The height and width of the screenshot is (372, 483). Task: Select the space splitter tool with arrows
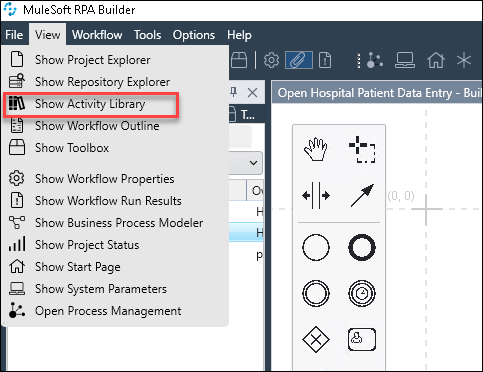316,195
